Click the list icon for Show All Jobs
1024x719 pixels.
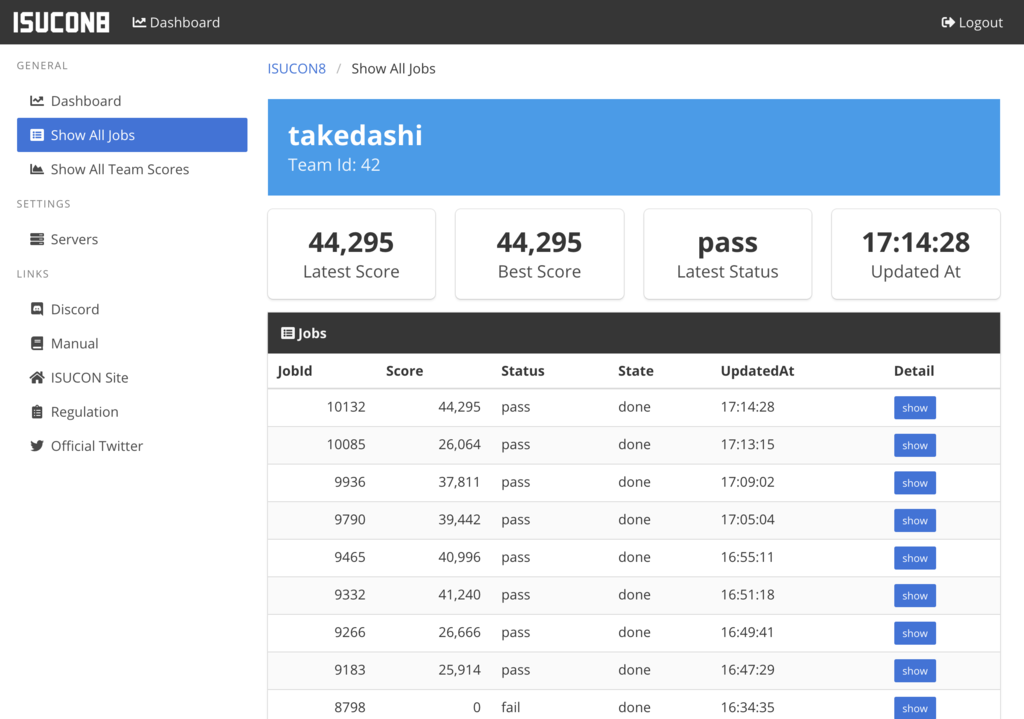tap(37, 135)
